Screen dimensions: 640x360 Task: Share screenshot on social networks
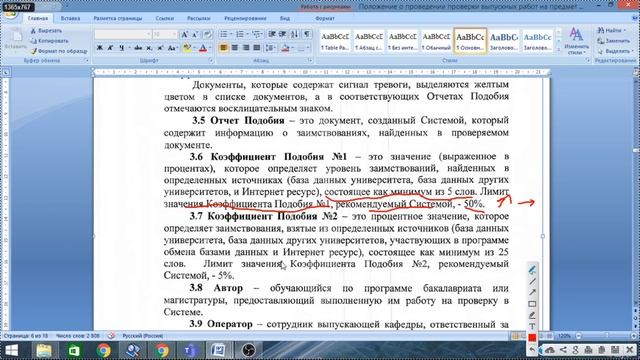coord(563,350)
